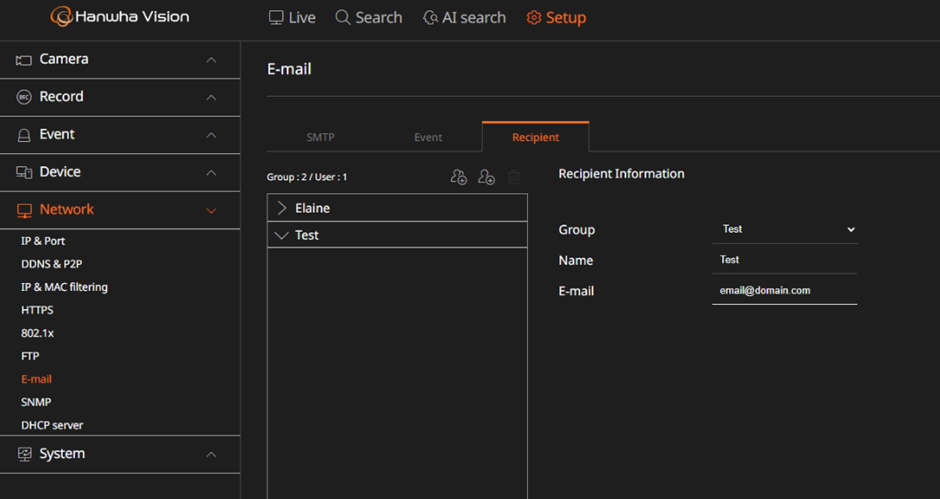Add a new recipient user icon

pyautogui.click(x=486, y=177)
